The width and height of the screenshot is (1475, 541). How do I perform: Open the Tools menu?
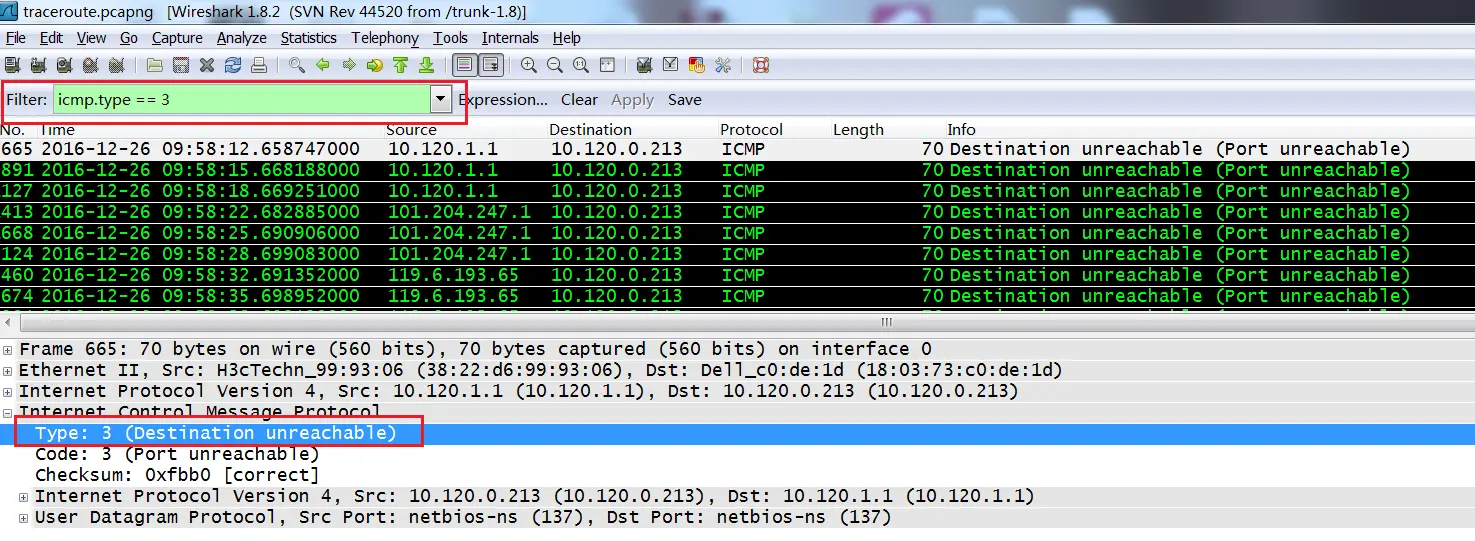tap(450, 38)
